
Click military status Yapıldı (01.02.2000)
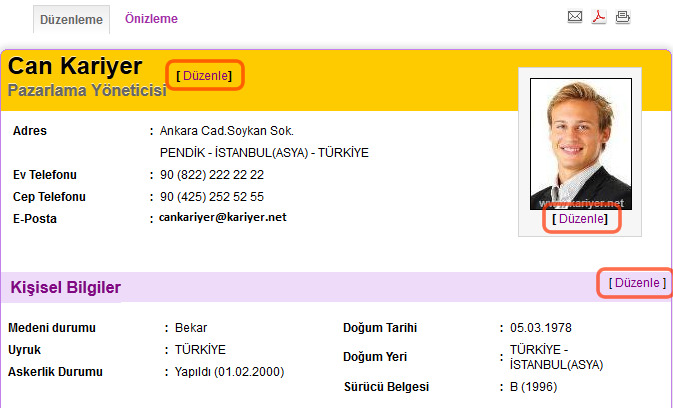pyautogui.click(x=229, y=372)
